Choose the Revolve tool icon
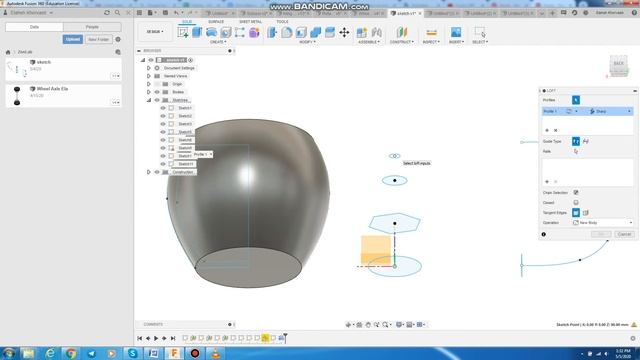The image size is (640, 360). [x=211, y=32]
